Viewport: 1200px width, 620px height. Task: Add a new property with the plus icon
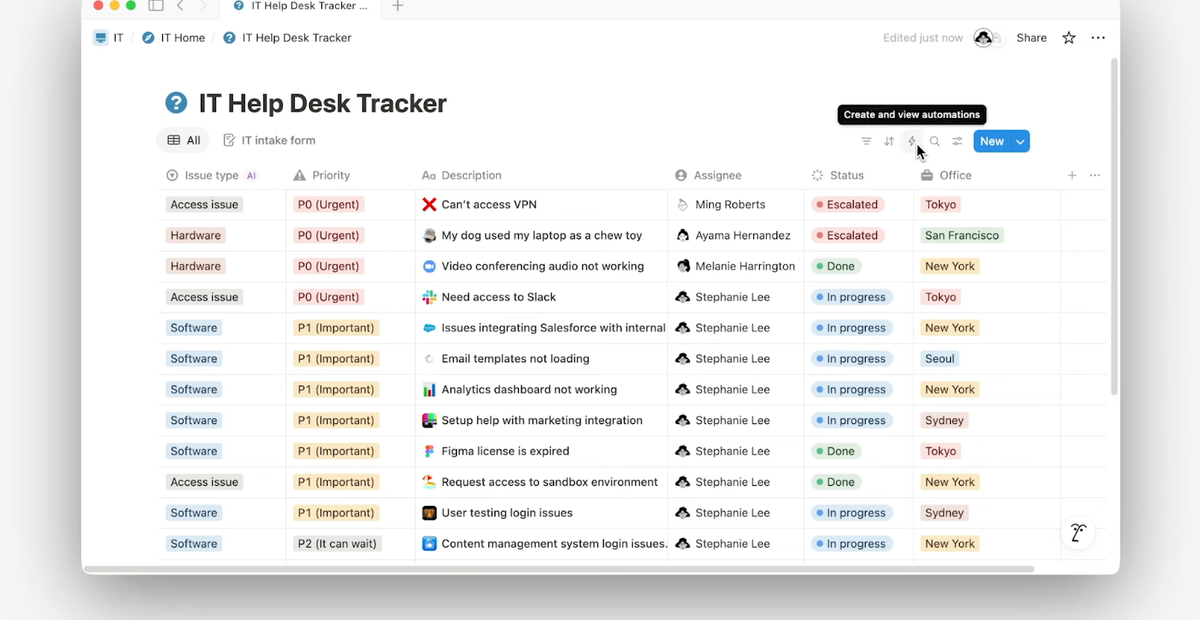1071,175
